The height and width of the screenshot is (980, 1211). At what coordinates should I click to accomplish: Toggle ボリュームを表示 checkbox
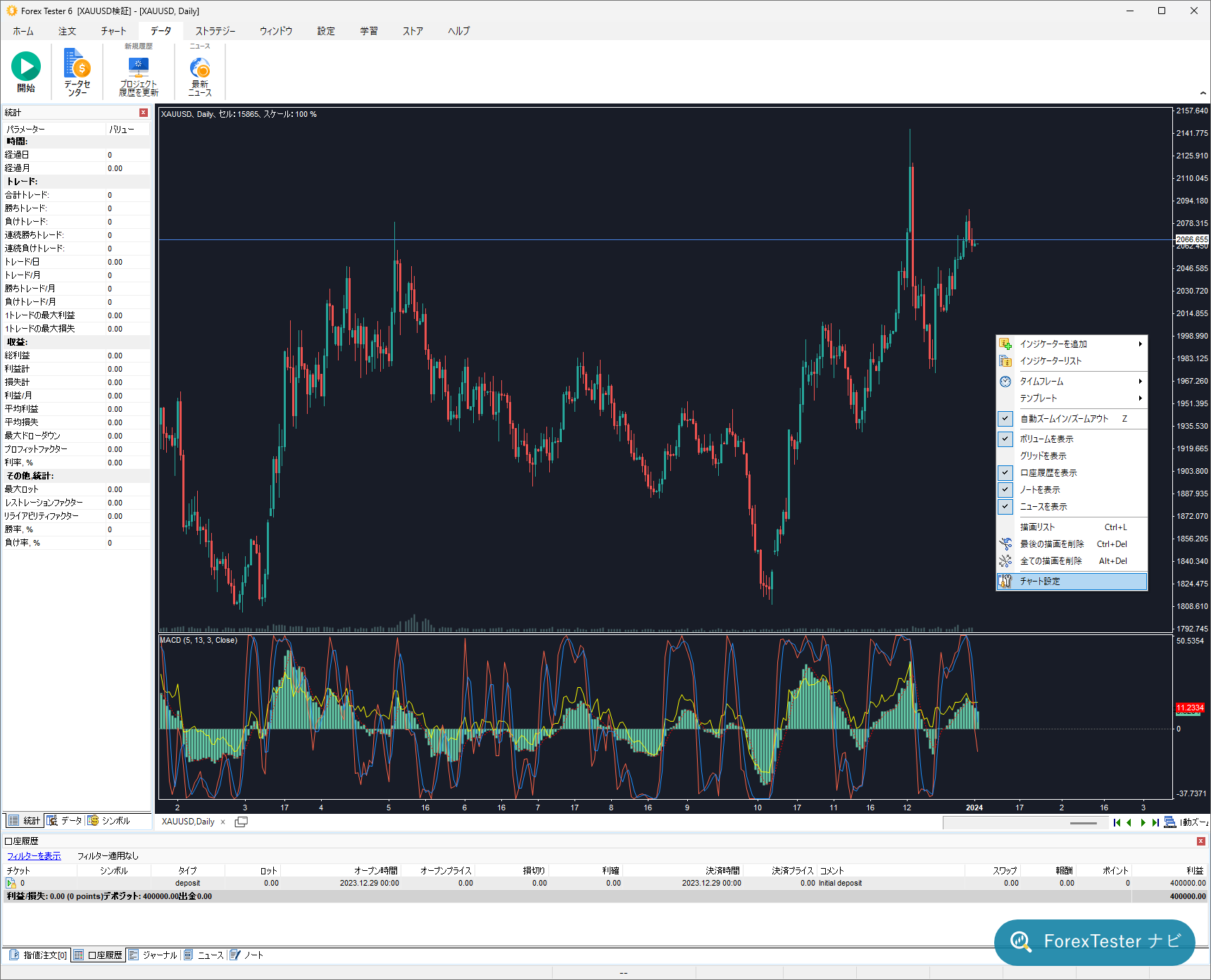click(1005, 439)
